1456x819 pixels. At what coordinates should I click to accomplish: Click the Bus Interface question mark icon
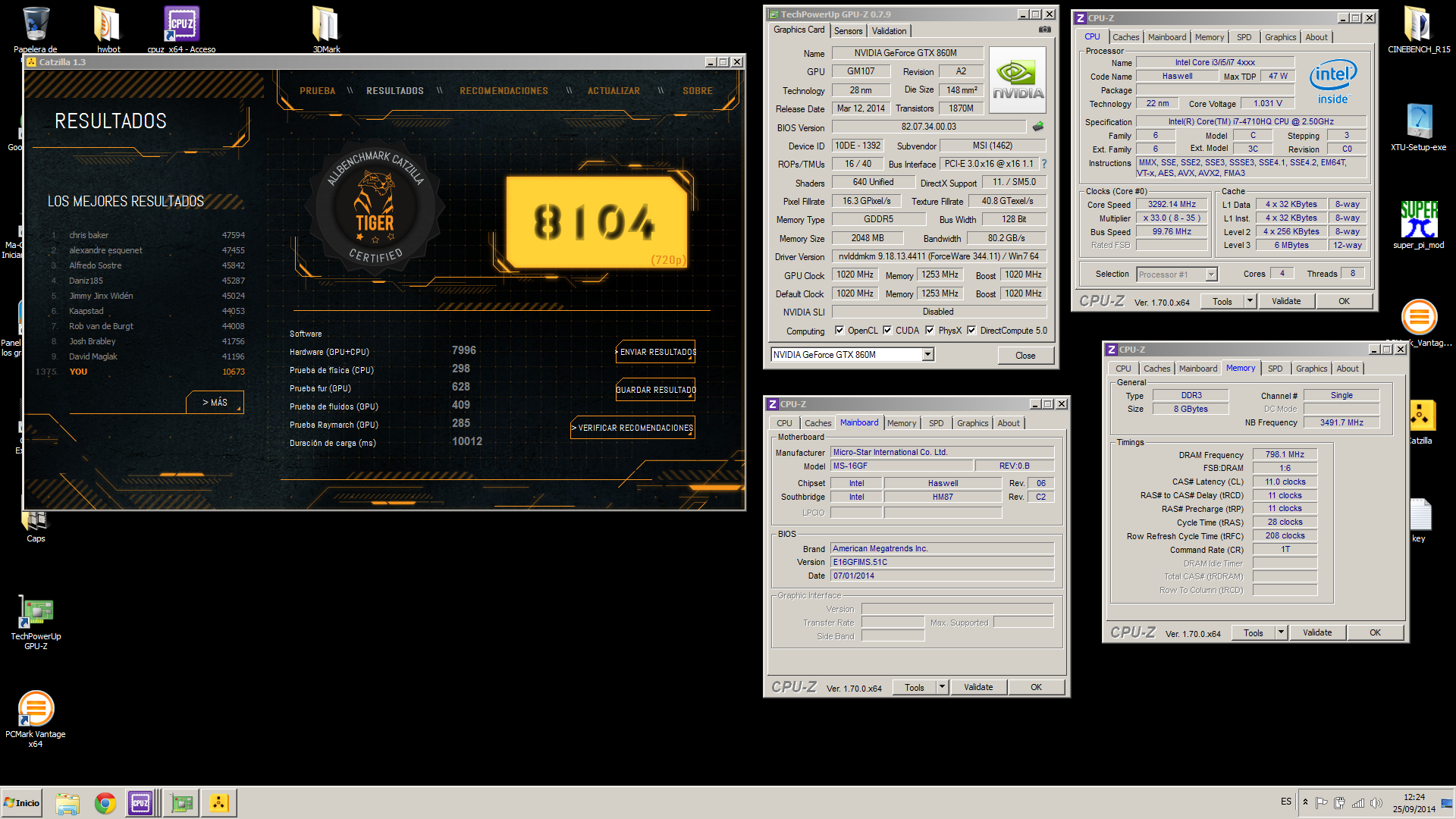(1044, 164)
